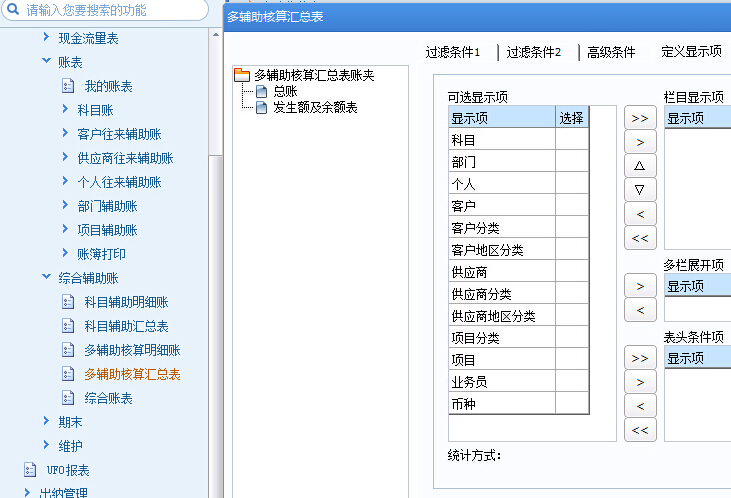Image resolution: width=731 pixels, height=498 pixels.
Task: Add selected item to 栏目显示项 (>)
Action: pos(640,142)
